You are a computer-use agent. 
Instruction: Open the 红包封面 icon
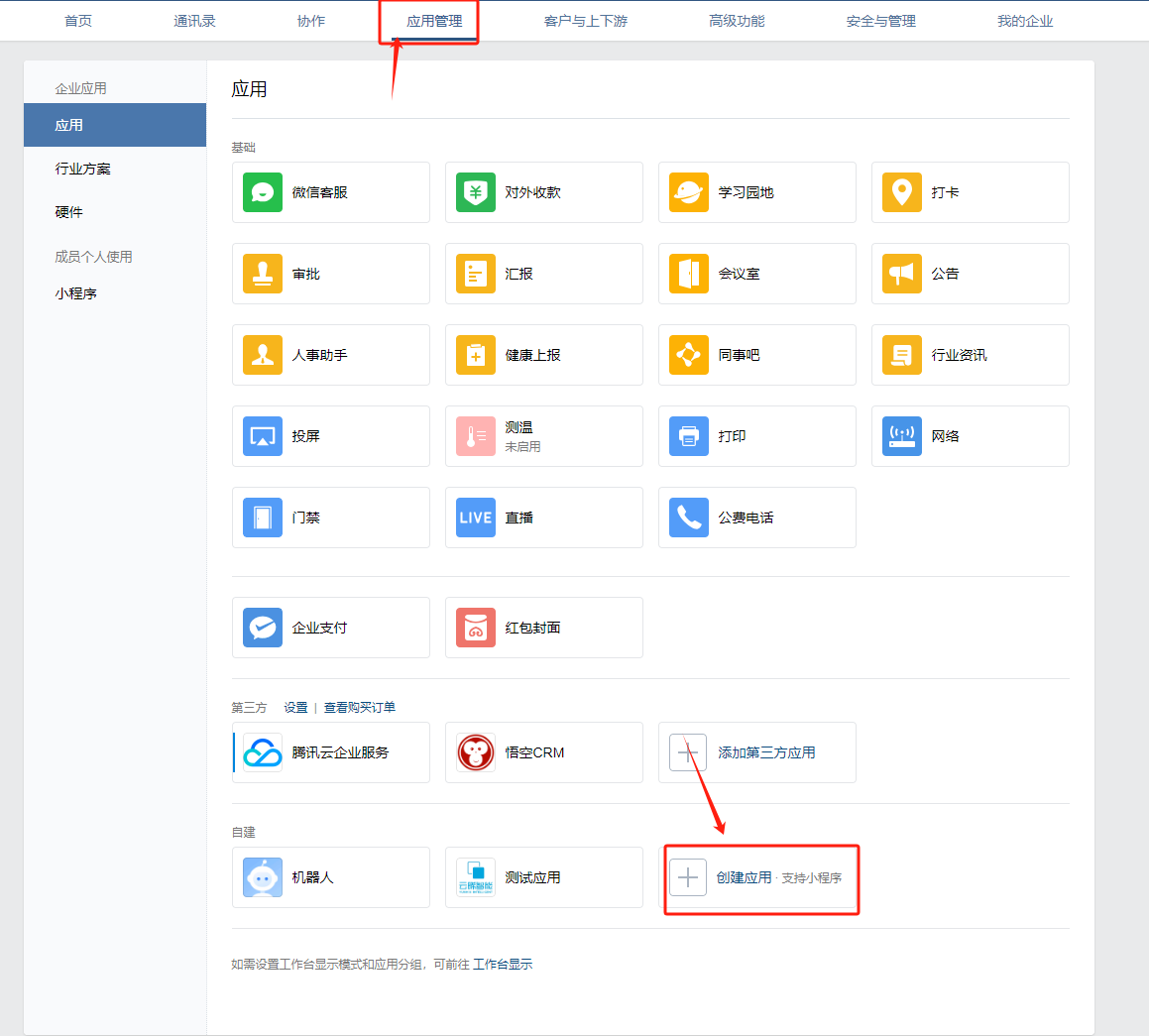tap(476, 628)
